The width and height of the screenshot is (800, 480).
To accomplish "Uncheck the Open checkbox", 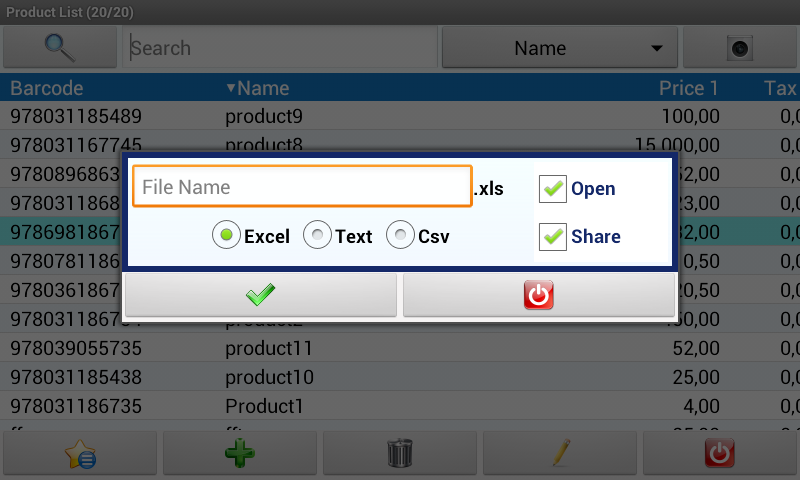I will pos(553,189).
